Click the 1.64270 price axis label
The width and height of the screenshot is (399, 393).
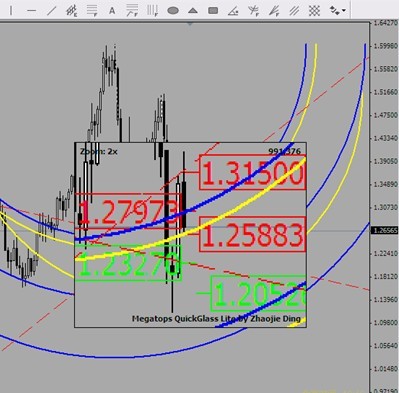pyautogui.click(x=386, y=23)
